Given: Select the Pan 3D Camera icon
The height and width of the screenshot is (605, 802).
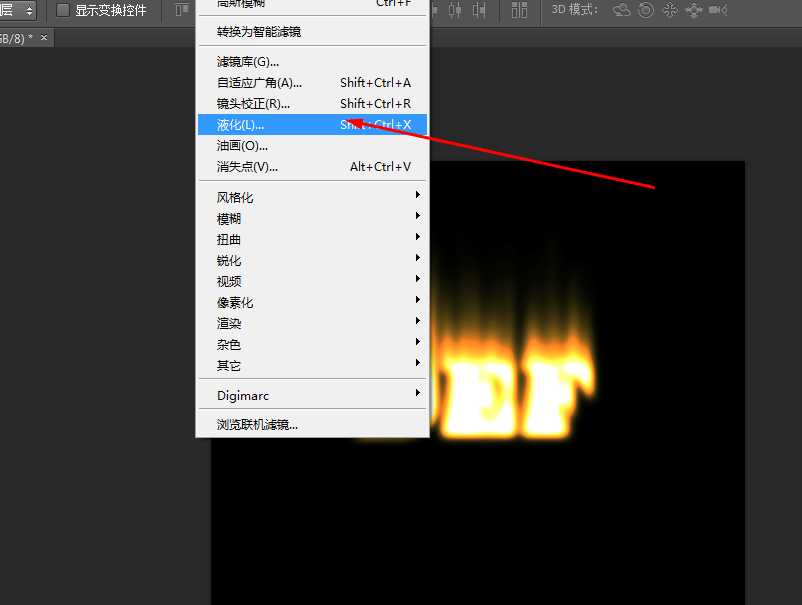Looking at the screenshot, I should coord(668,10).
